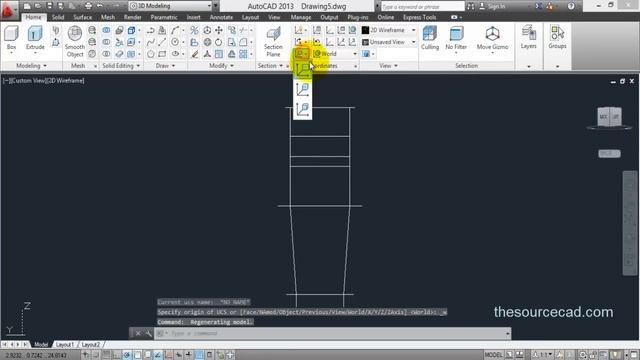Image resolution: width=640 pixels, height=360 pixels.
Task: Open the Layers panel button
Action: click(529, 38)
